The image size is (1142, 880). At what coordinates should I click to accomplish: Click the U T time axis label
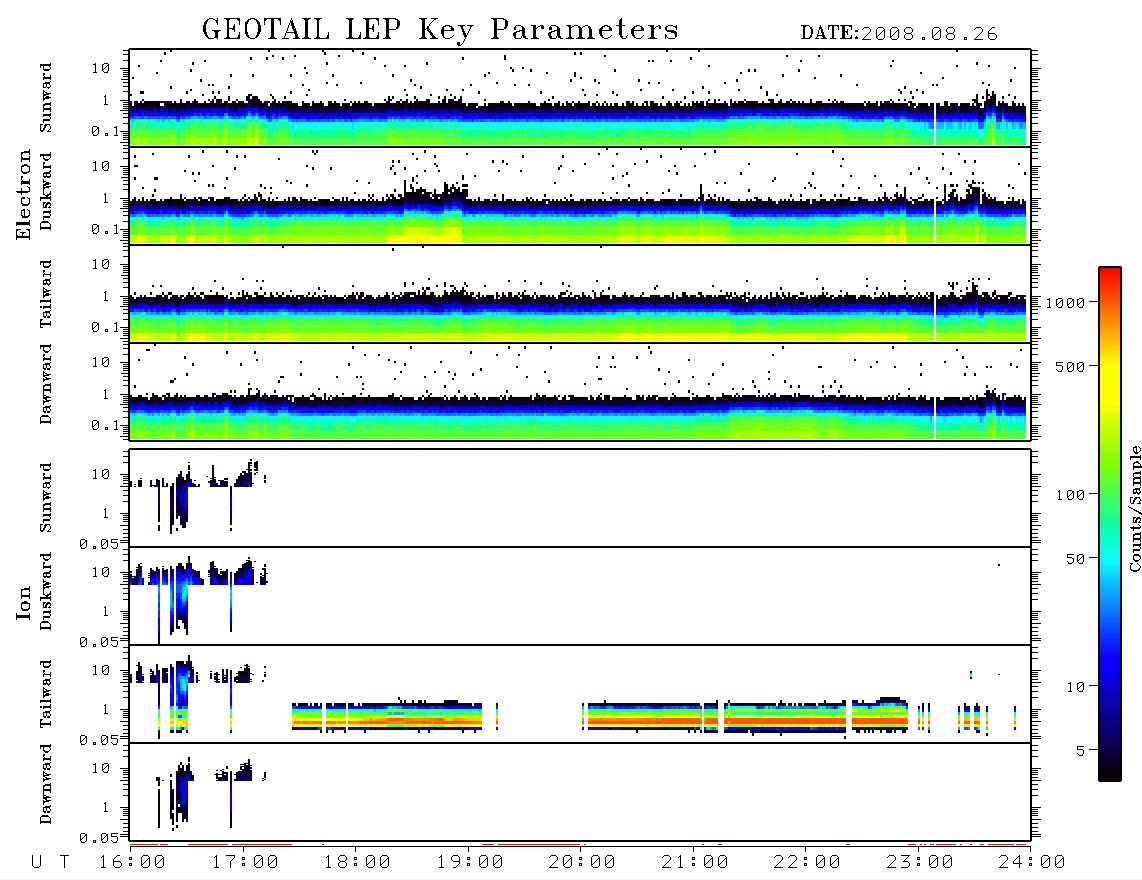tap(50, 863)
